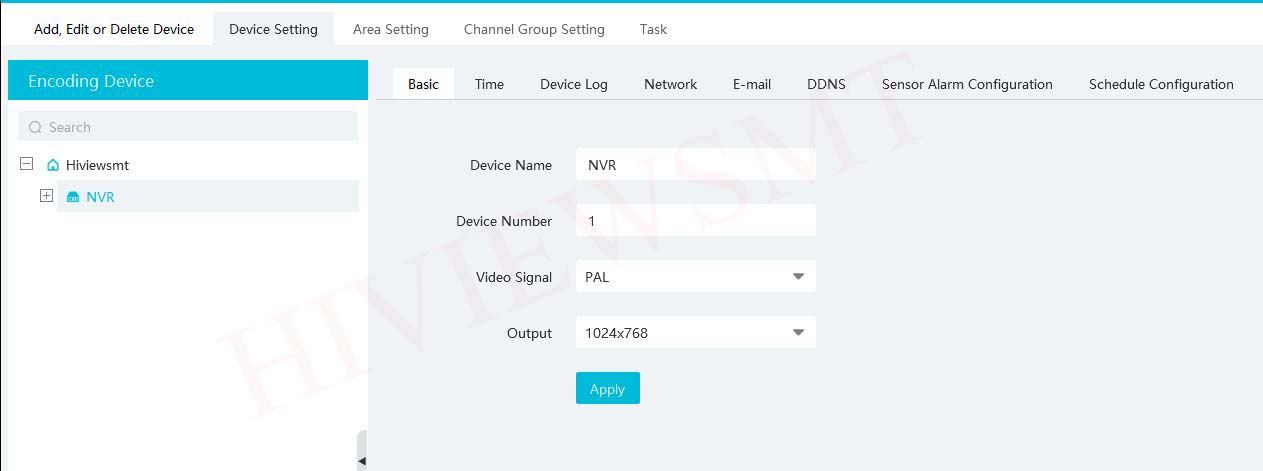Open the Network settings tab

(x=670, y=84)
